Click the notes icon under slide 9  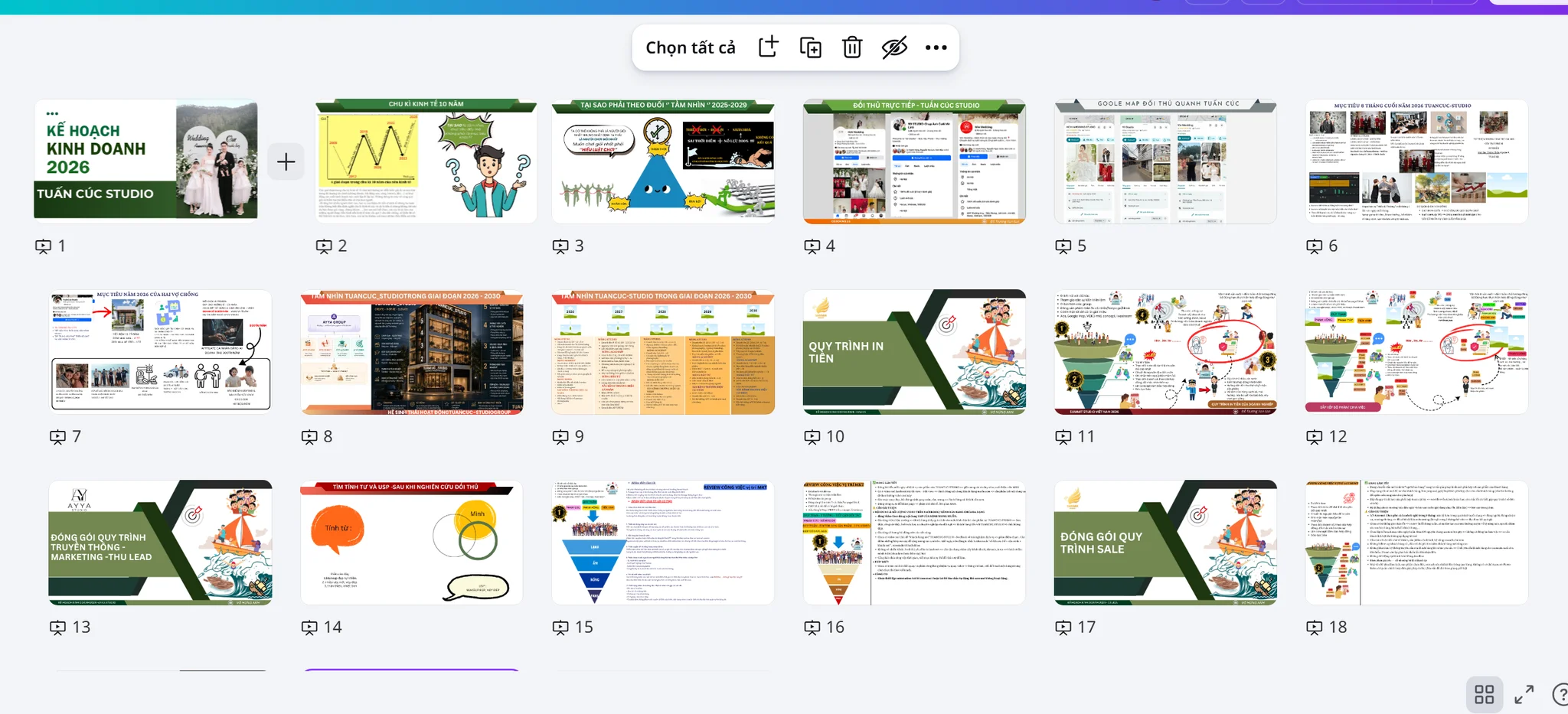pyautogui.click(x=560, y=437)
